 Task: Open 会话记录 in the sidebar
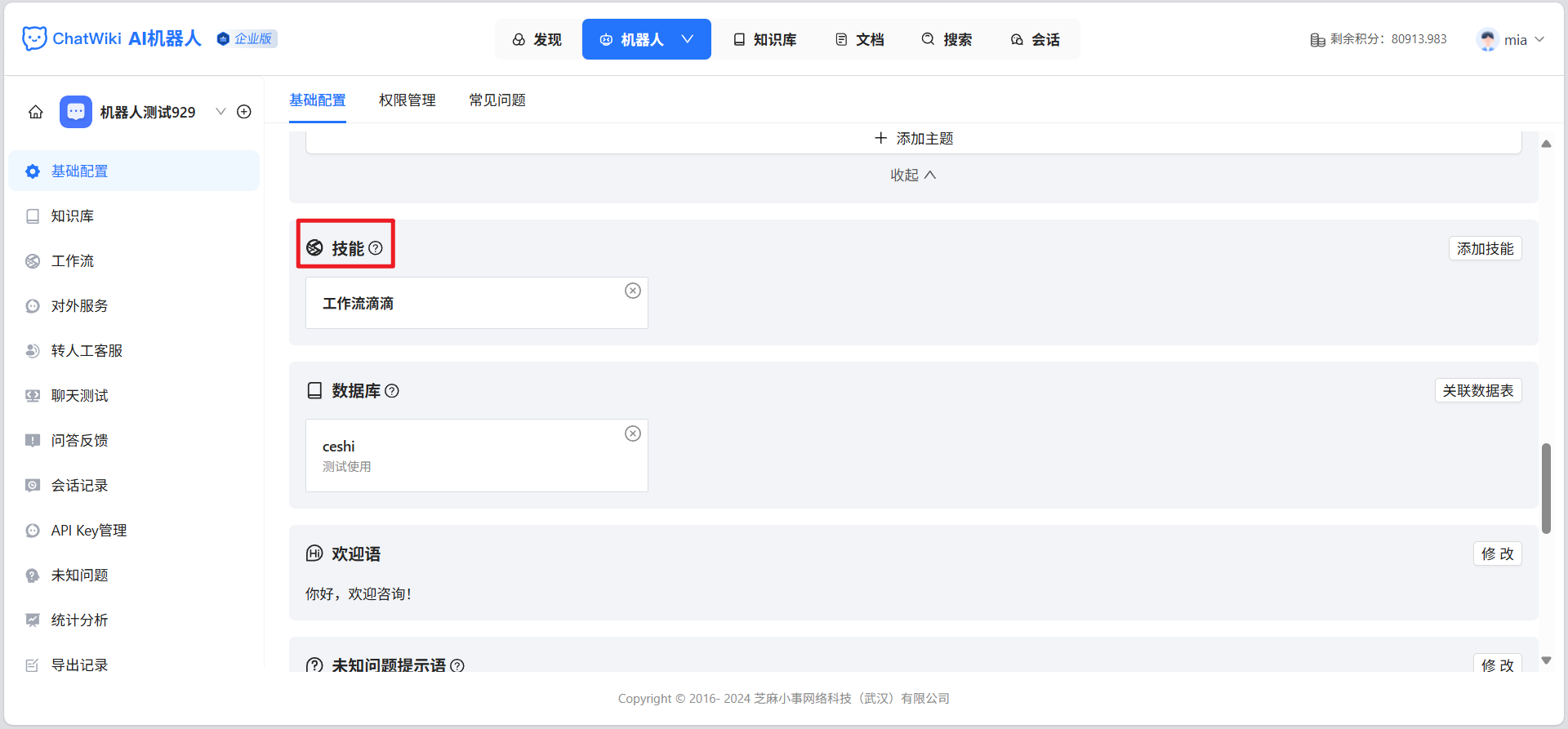coord(134,485)
